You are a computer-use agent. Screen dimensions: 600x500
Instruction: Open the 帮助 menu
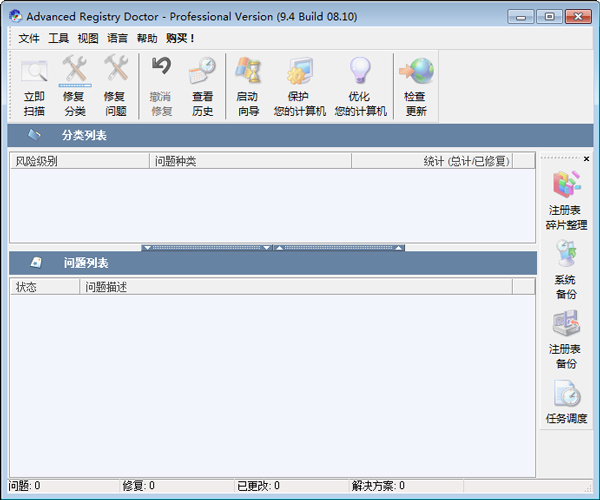tap(147, 38)
